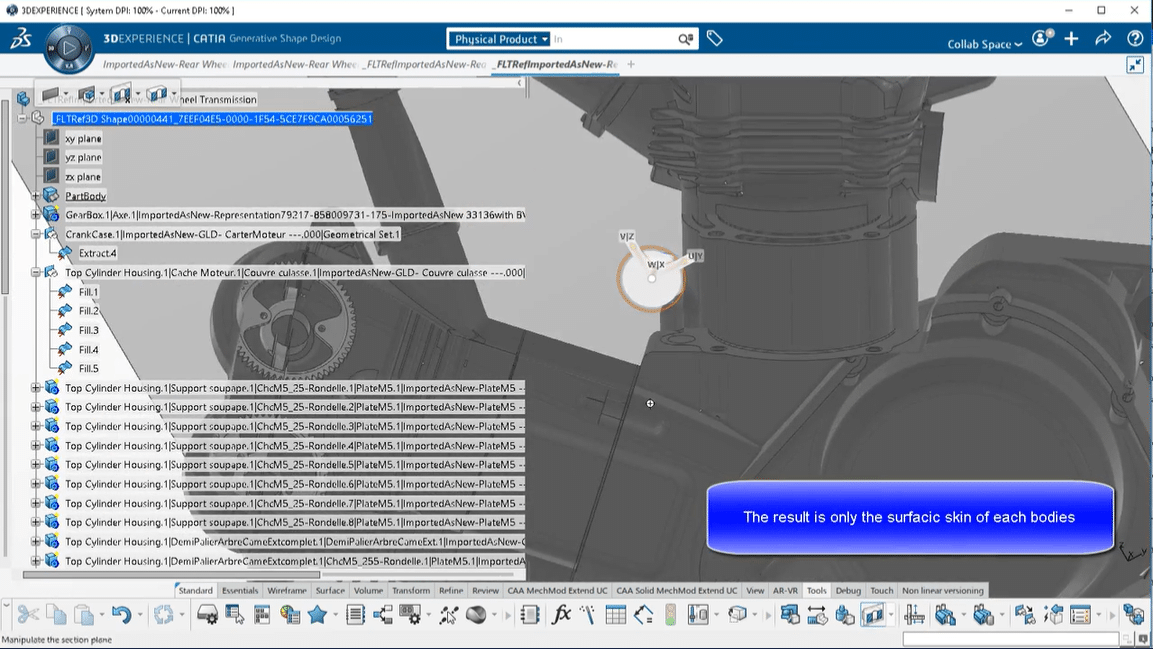The image size is (1153, 649).
Task: Switch to the Review tab
Action: (x=485, y=590)
